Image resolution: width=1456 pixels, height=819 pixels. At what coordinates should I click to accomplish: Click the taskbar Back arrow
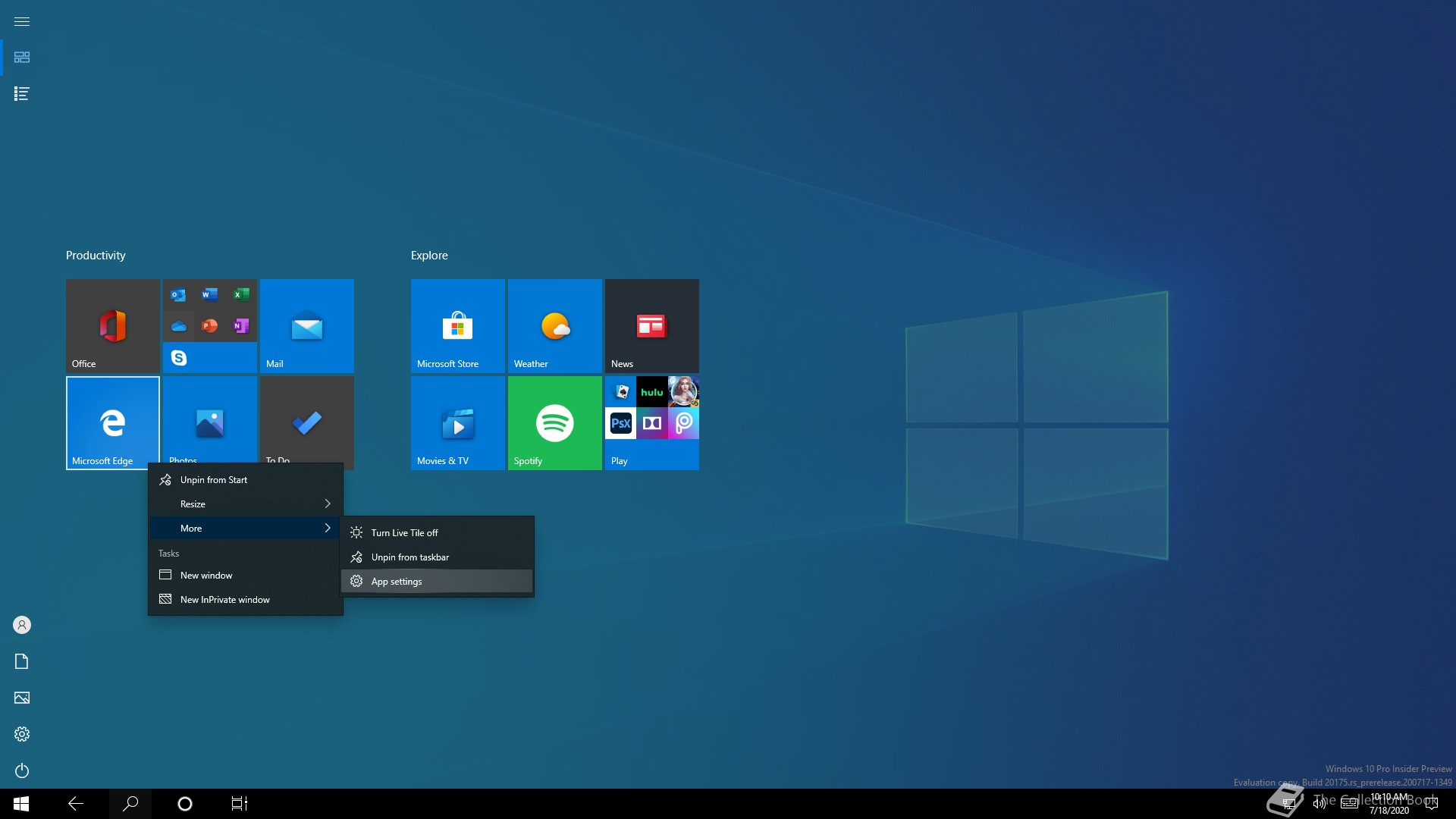[76, 804]
